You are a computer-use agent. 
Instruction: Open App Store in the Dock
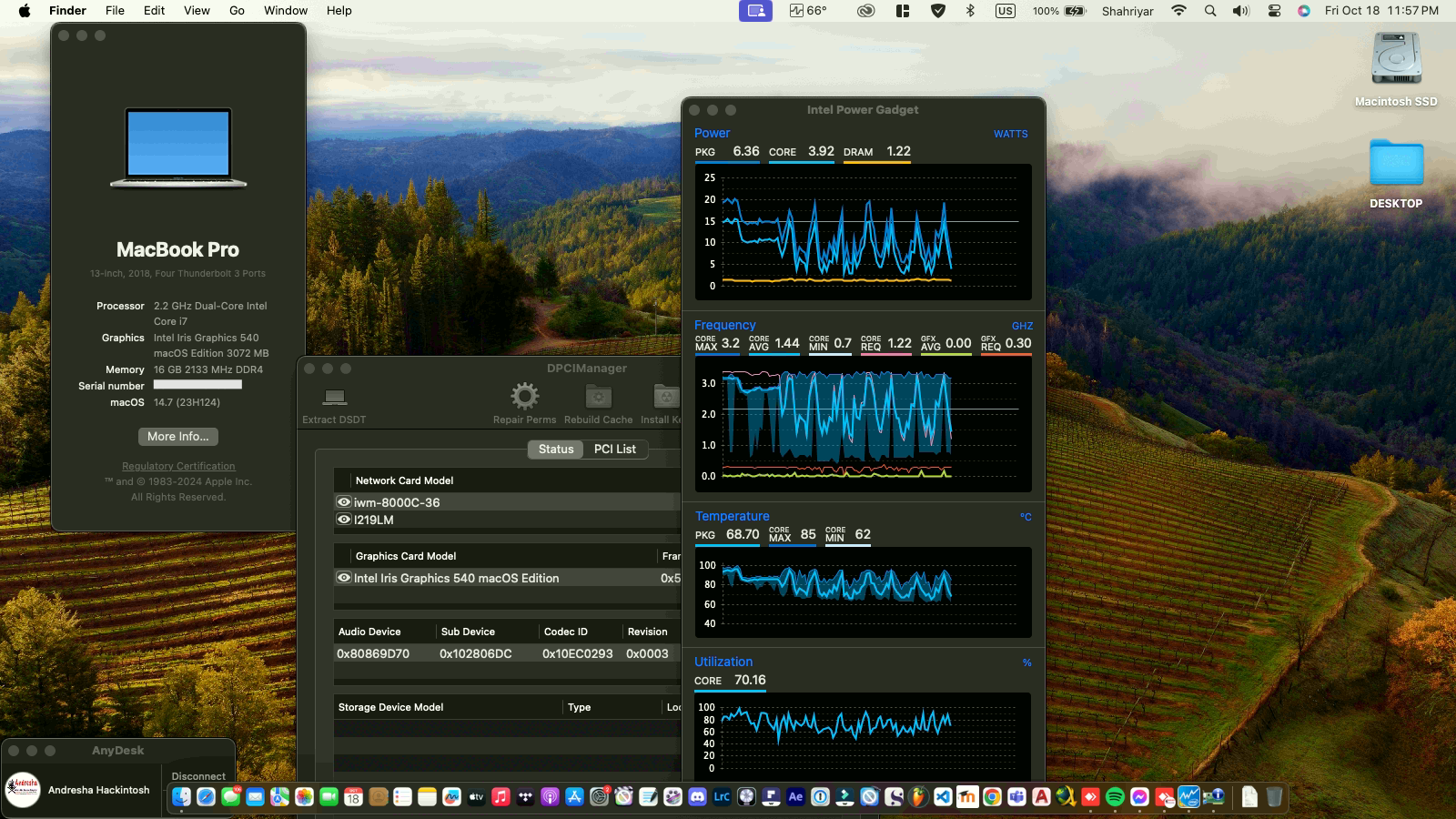574,796
